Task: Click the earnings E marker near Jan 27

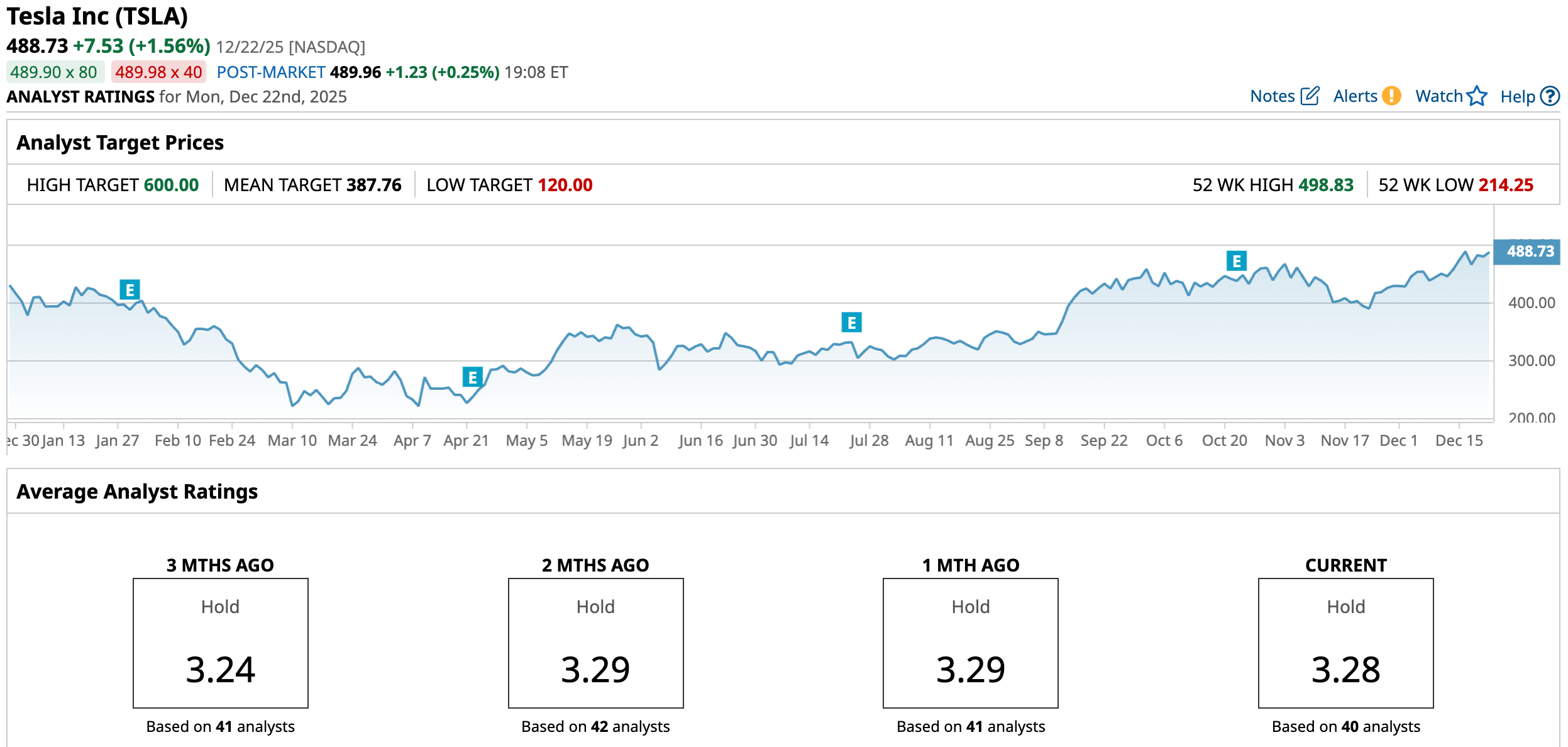Action: (x=130, y=290)
